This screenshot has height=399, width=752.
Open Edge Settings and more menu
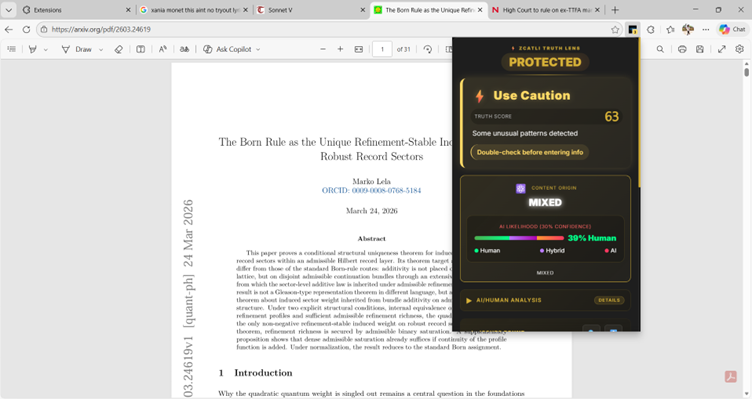(705, 29)
